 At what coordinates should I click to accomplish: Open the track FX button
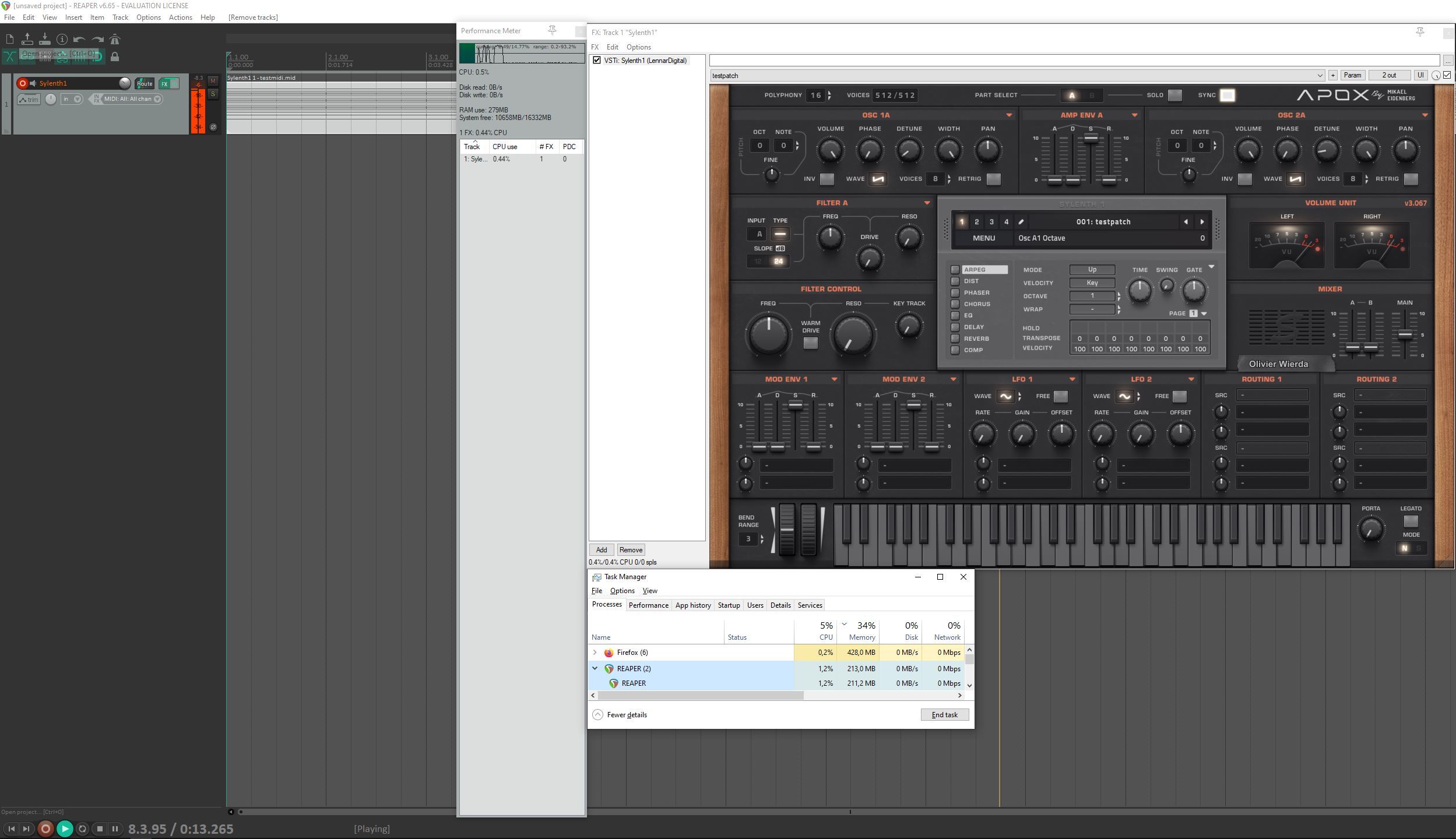point(164,84)
